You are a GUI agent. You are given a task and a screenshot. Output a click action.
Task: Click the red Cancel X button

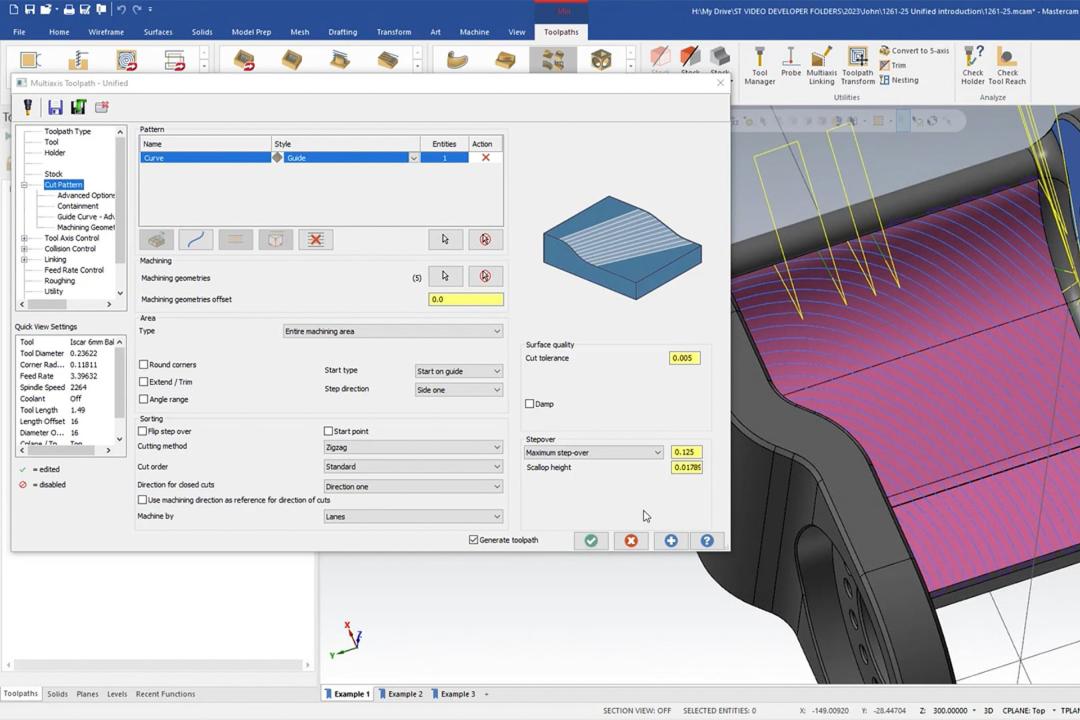click(631, 541)
